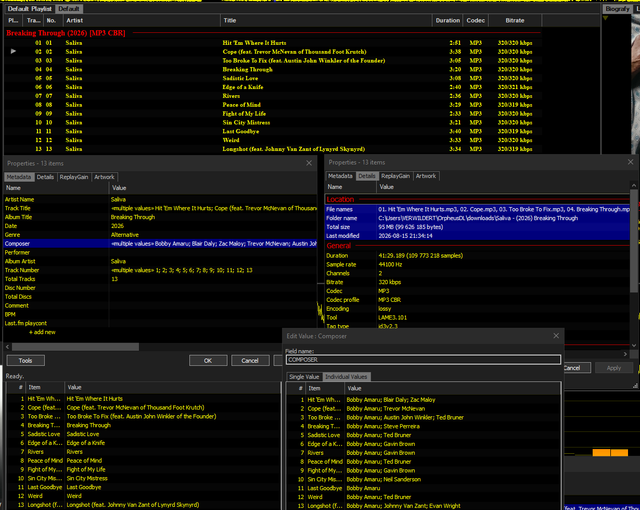
Task: Select playlist track 'Sadistic Love'
Action: click(272, 78)
